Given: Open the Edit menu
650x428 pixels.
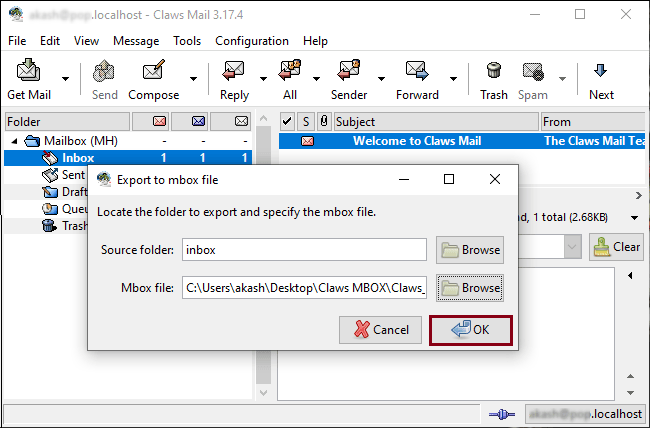Looking at the screenshot, I should 50,41.
